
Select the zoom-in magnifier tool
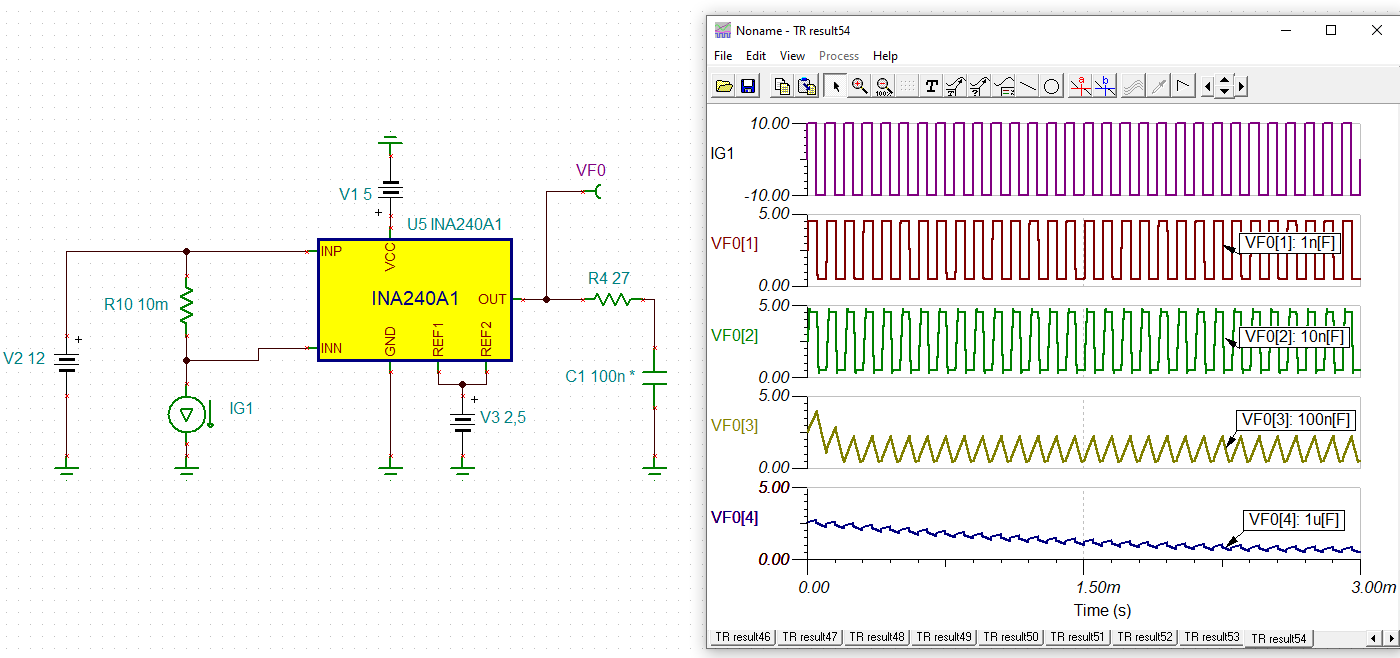pyautogui.click(x=860, y=86)
